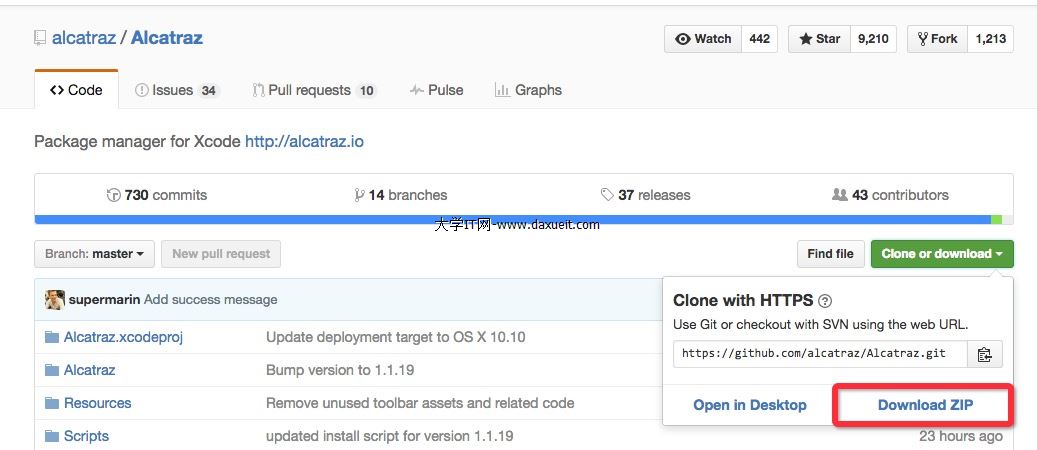Click the help icon next to Clone with HTTPS
The height and width of the screenshot is (450, 1037).
(824, 300)
